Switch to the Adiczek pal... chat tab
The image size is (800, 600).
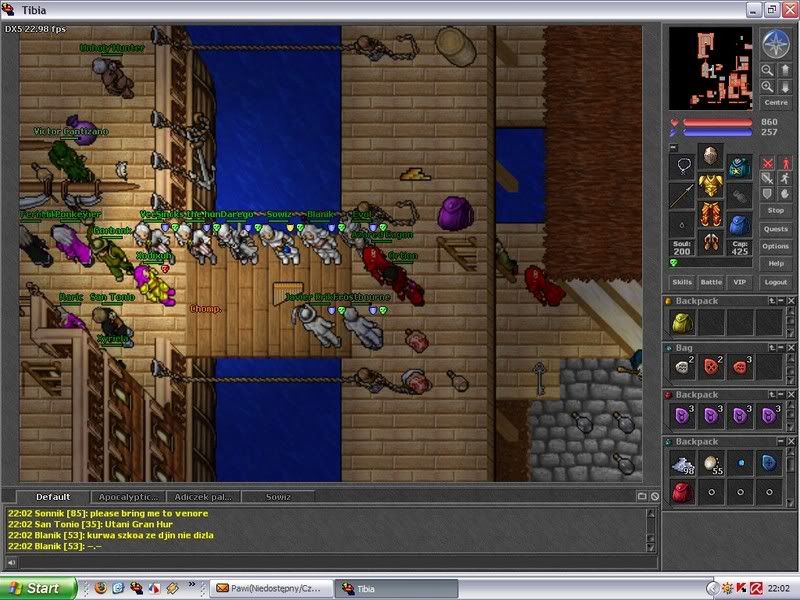[203, 497]
